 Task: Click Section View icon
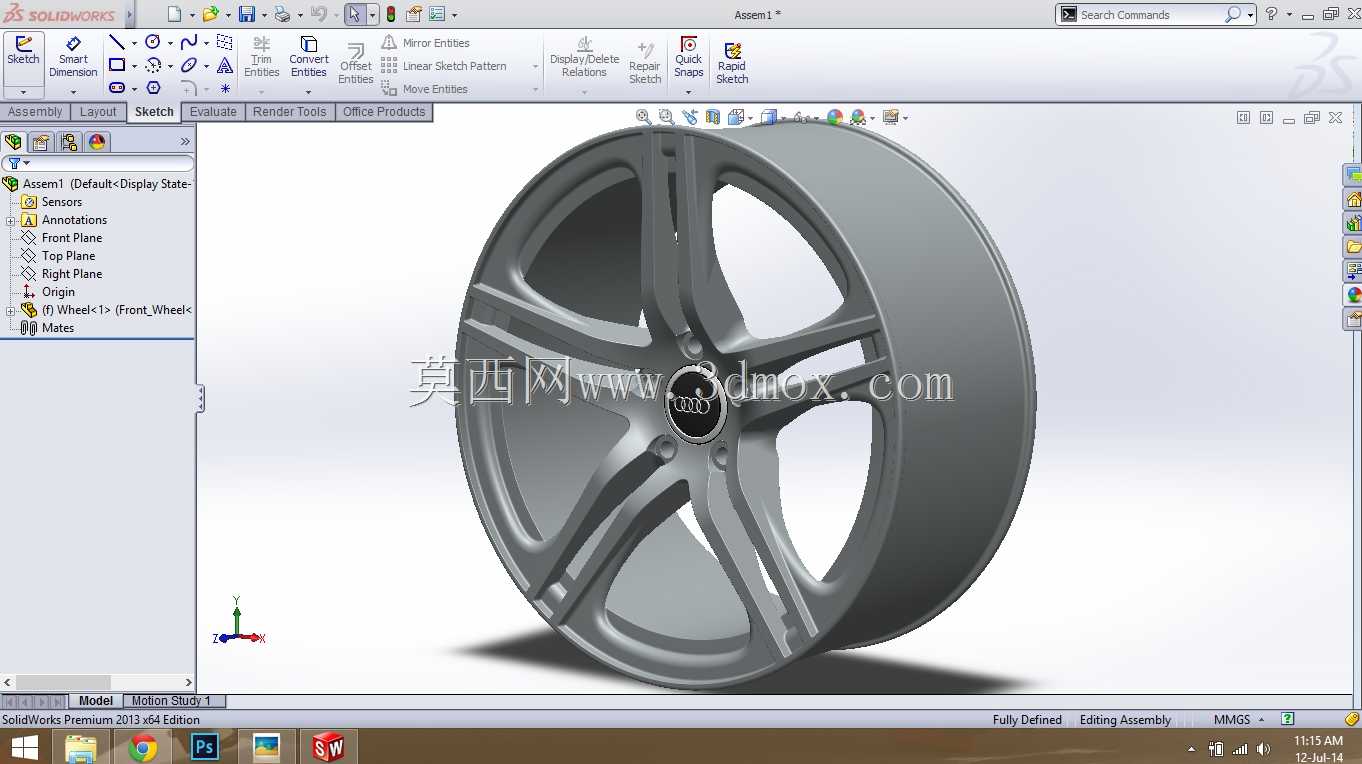[713, 117]
